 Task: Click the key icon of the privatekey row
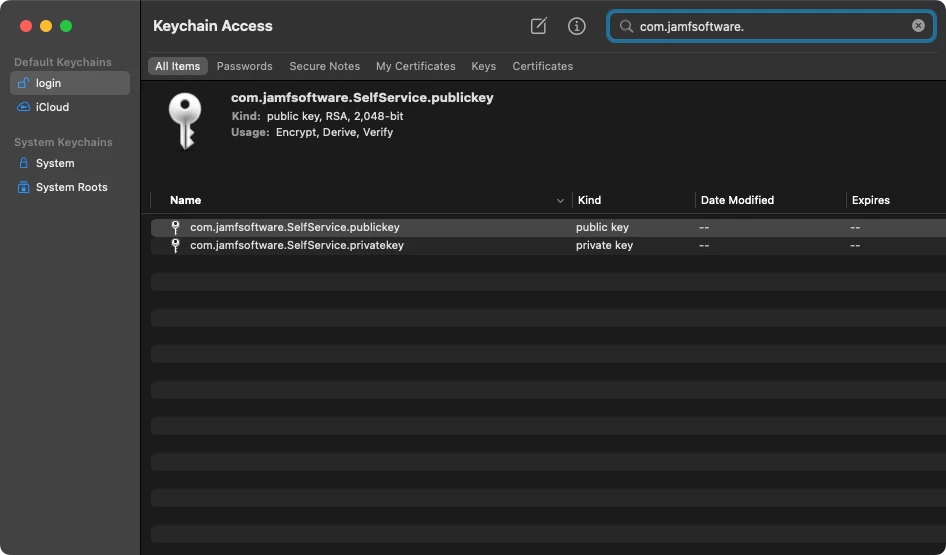pyautogui.click(x=176, y=246)
